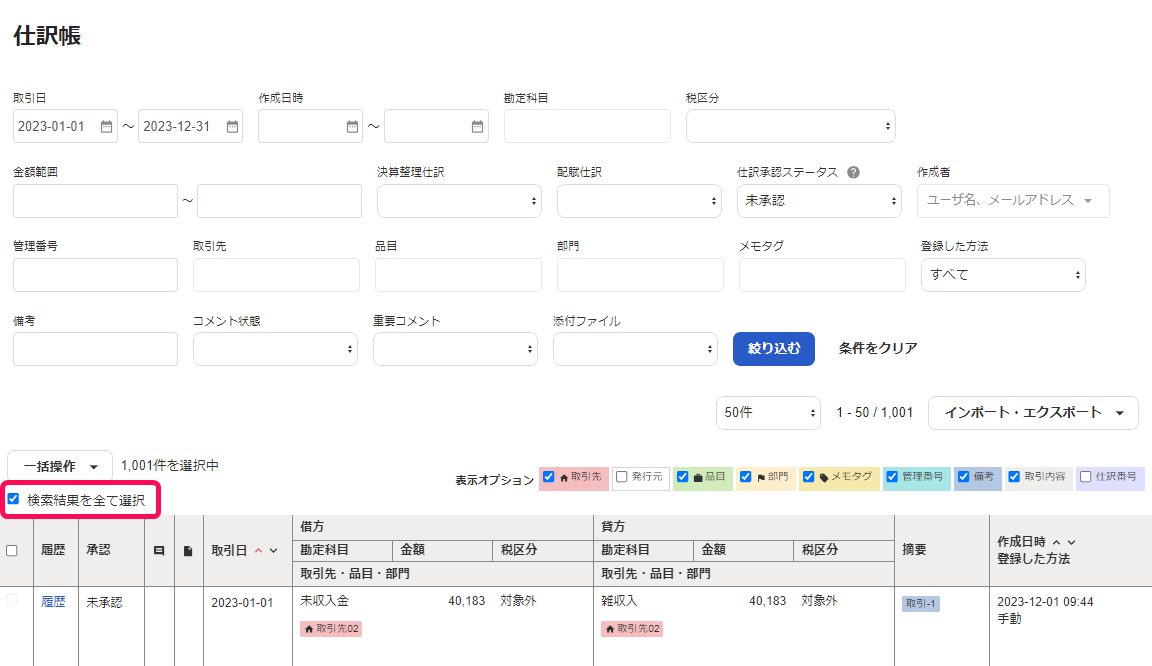Image resolution: width=1152 pixels, height=666 pixels.
Task: Toggle 備考 display option checkbox
Action: tap(963, 476)
